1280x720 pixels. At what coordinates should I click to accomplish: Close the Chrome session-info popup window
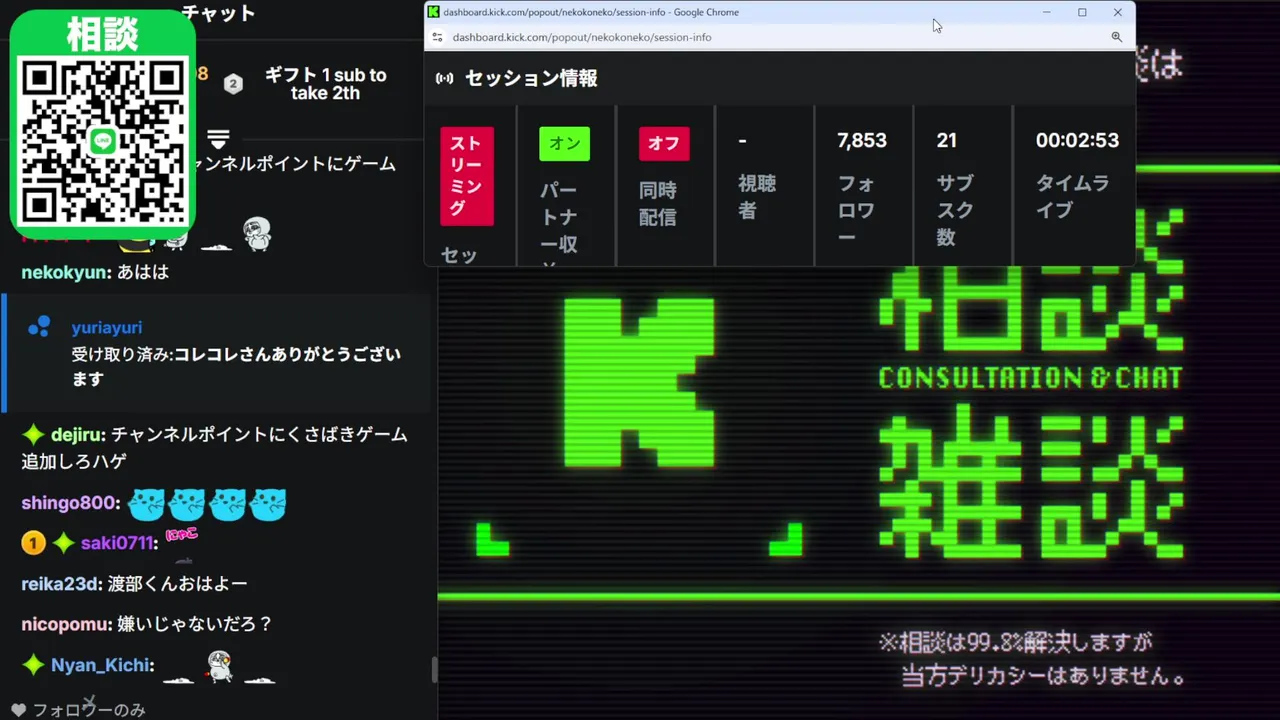click(x=1118, y=12)
